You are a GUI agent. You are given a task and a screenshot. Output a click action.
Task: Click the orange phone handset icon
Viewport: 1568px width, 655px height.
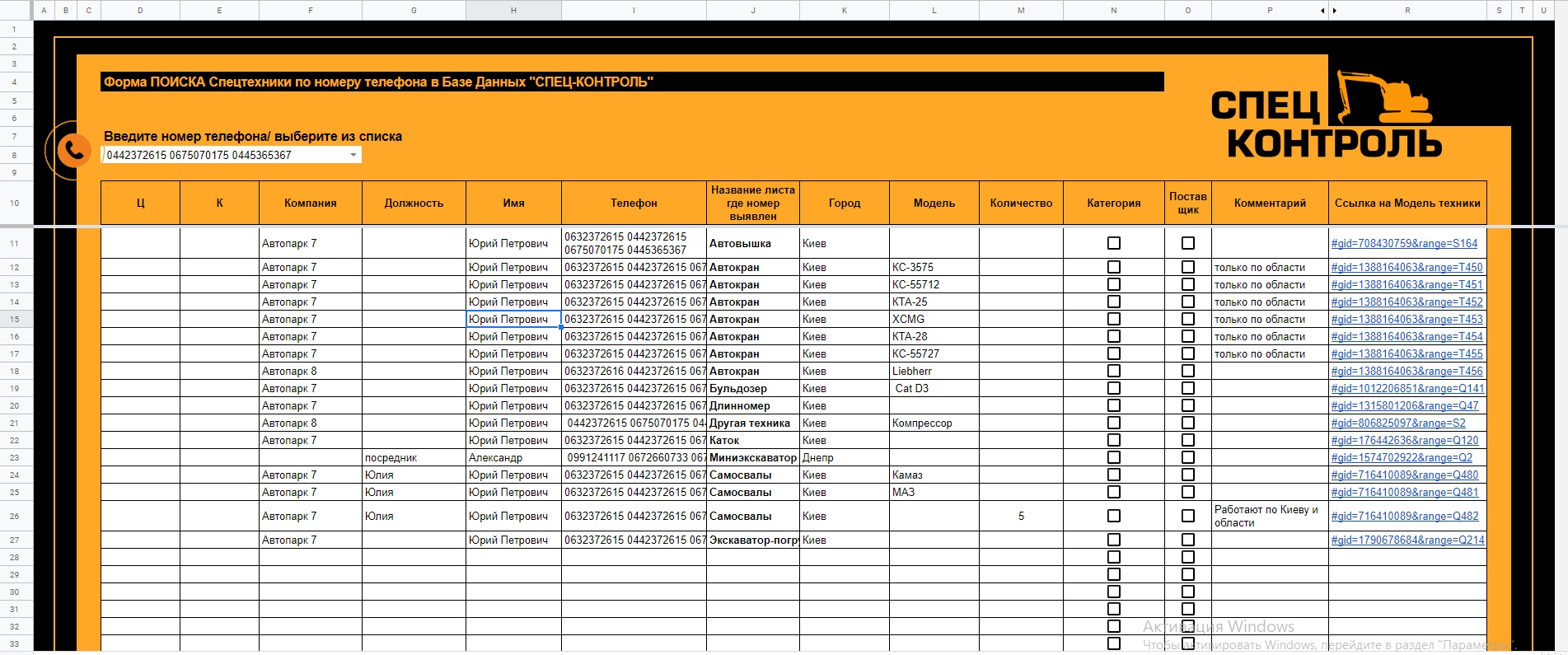click(x=74, y=150)
